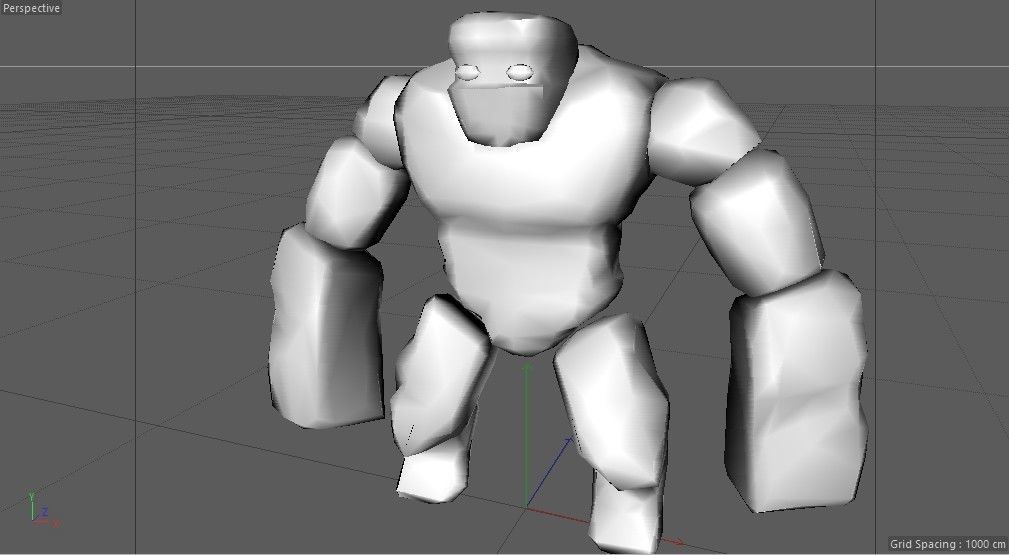Click the blue Z axis handle arrow
The height and width of the screenshot is (555, 1009).
click(569, 441)
